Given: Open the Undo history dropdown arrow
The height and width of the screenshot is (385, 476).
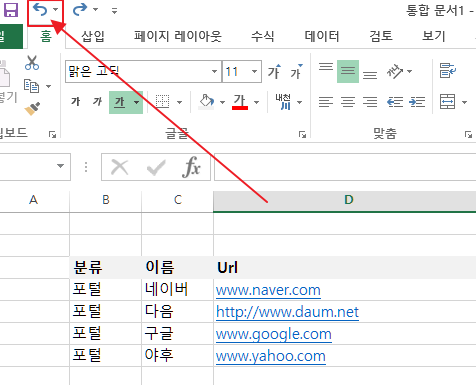Looking at the screenshot, I should [55, 10].
